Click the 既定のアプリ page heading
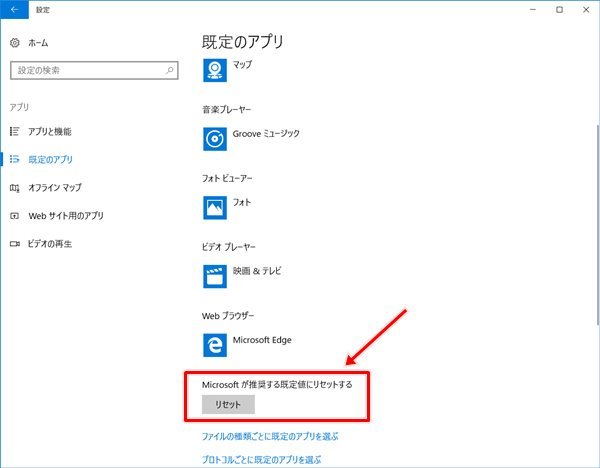Image resolution: width=600 pixels, height=468 pixels. pos(243,42)
